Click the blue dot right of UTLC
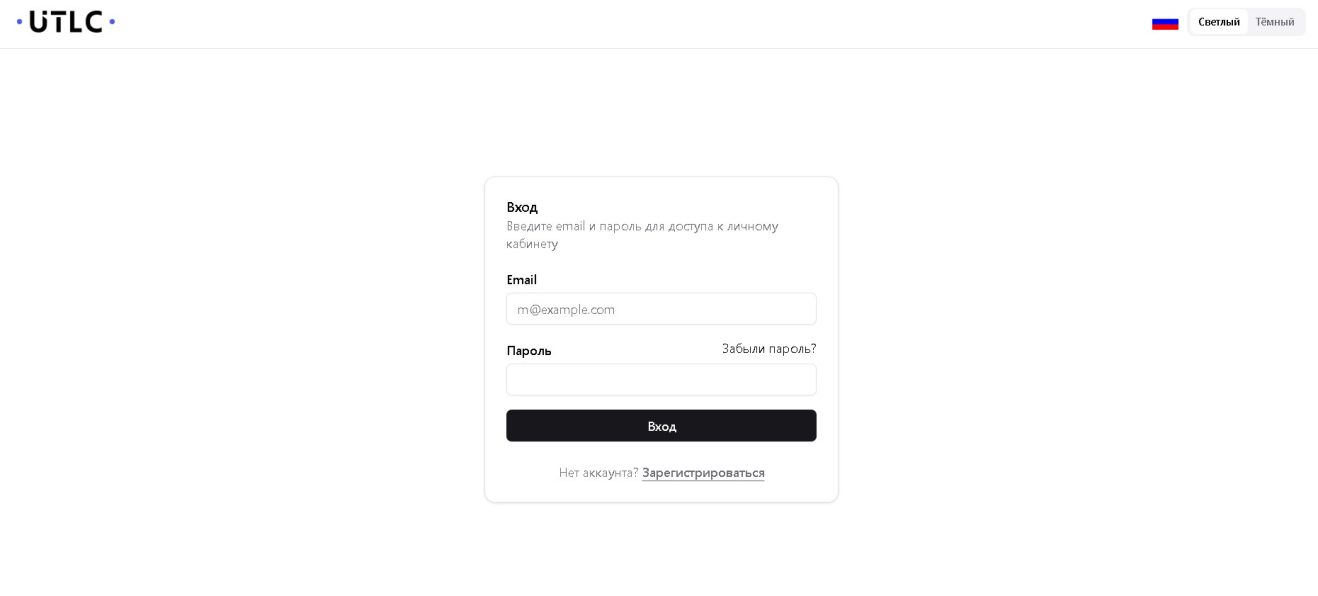The height and width of the screenshot is (596, 1318). click(x=112, y=21)
